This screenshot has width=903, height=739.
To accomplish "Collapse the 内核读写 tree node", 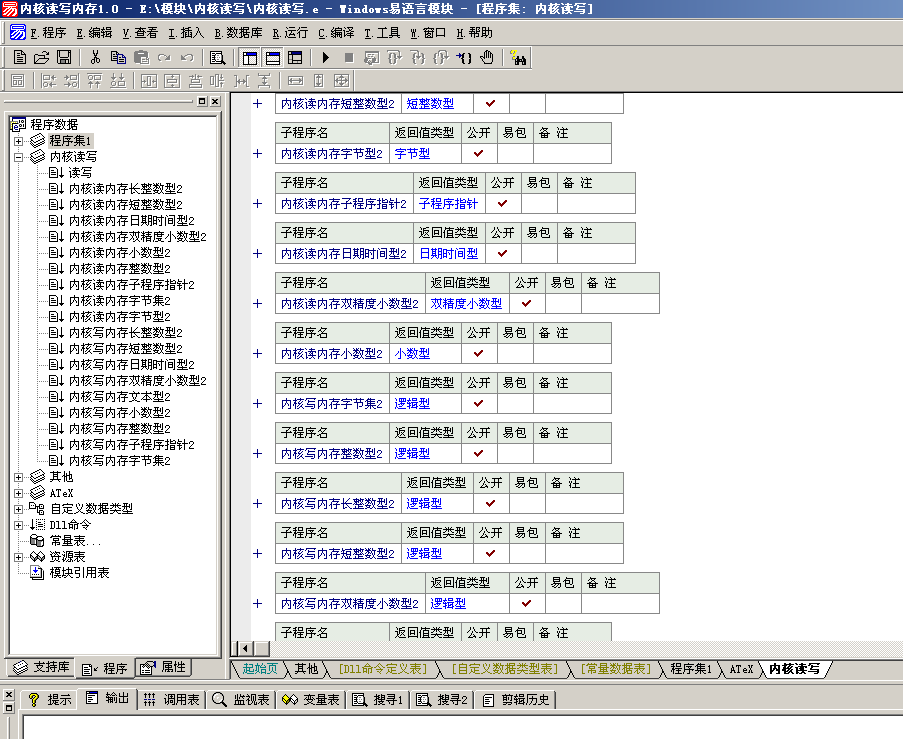I will pos(18,157).
